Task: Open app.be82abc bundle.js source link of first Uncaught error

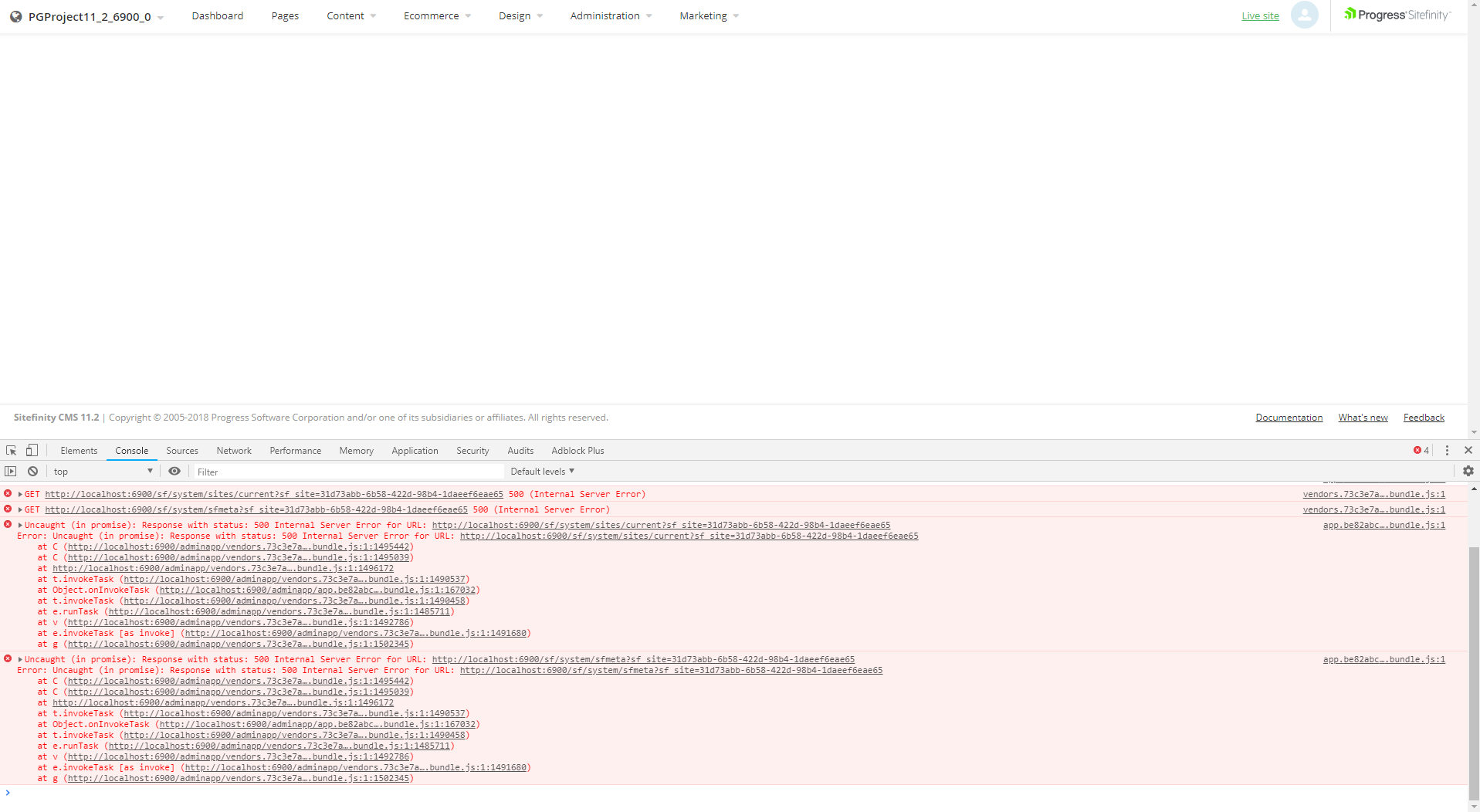Action: tap(1383, 525)
